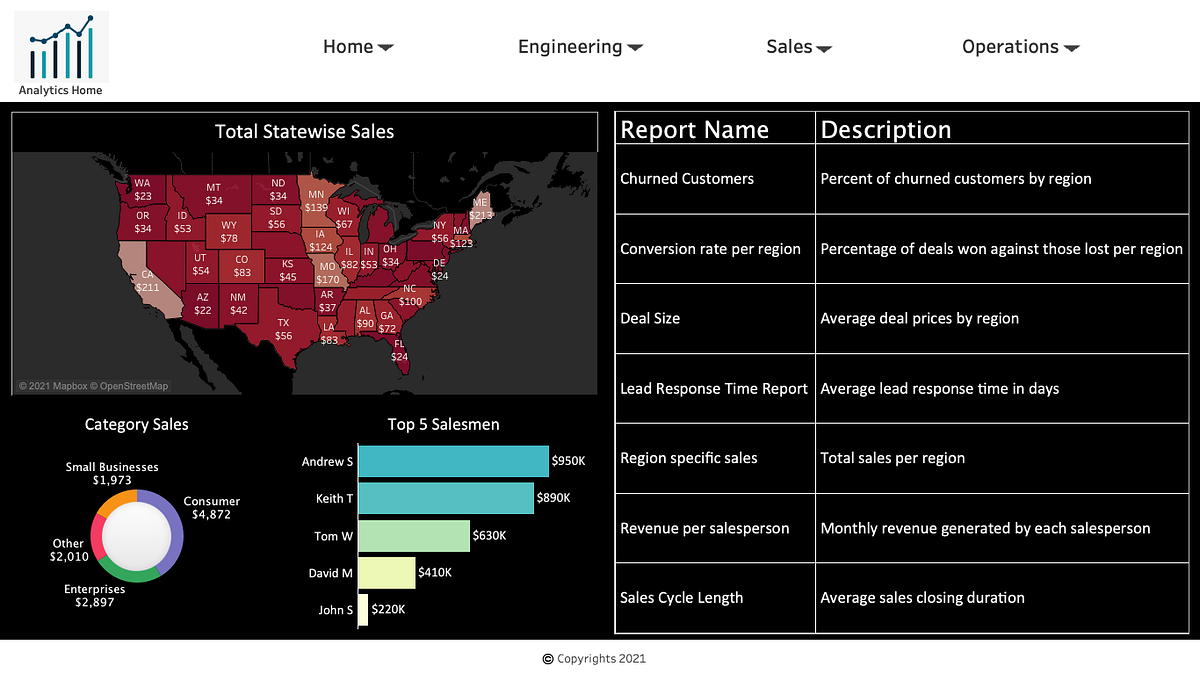The height and width of the screenshot is (675, 1200).
Task: Open the Operations dropdown menu
Action: pyautogui.click(x=1020, y=46)
